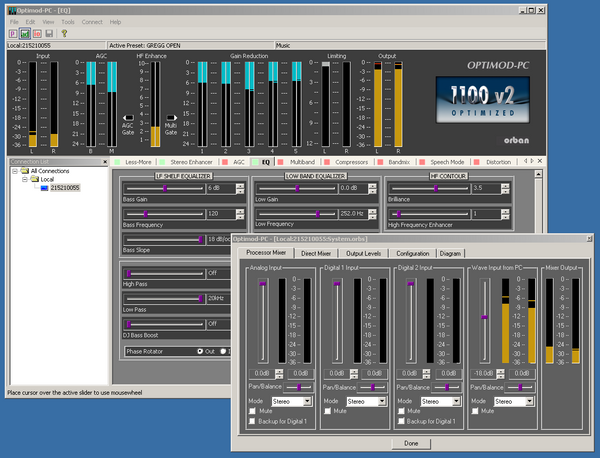600x458 pixels.
Task: Click the Bass Gain slider
Action: pyautogui.click(x=165, y=188)
